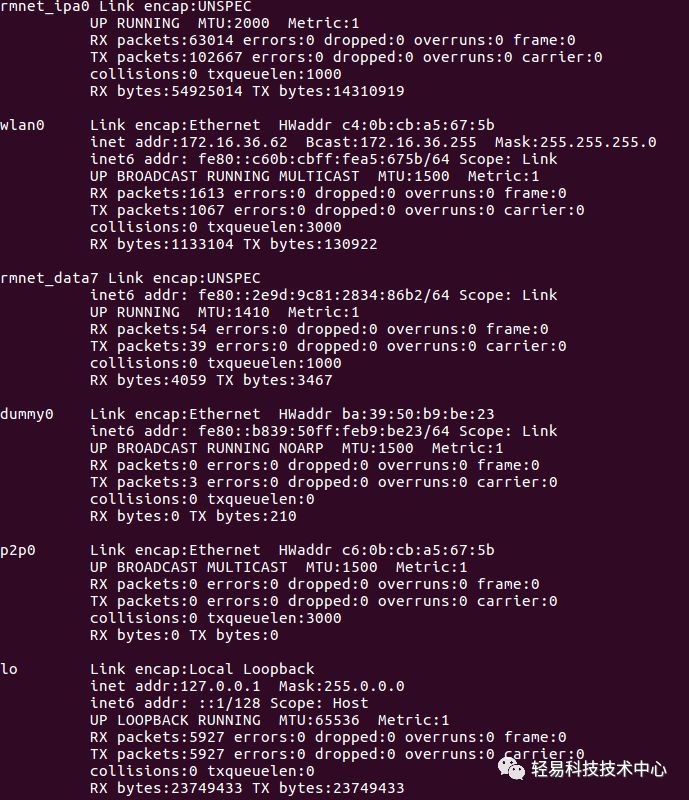Click the 轻易科技技术中心 watermark text
The image size is (689, 800).
tap(599, 768)
